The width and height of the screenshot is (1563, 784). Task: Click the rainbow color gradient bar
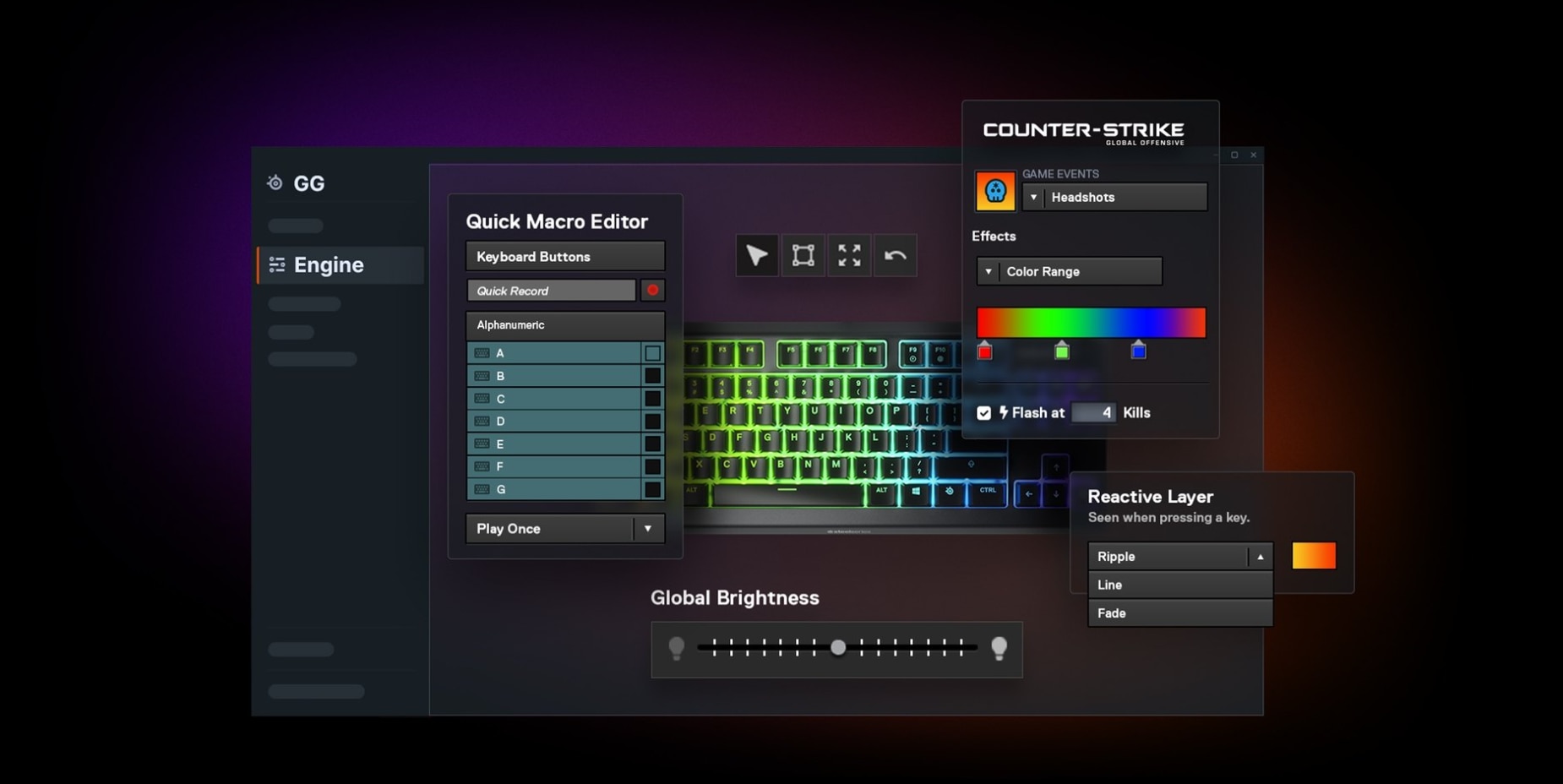(1091, 323)
